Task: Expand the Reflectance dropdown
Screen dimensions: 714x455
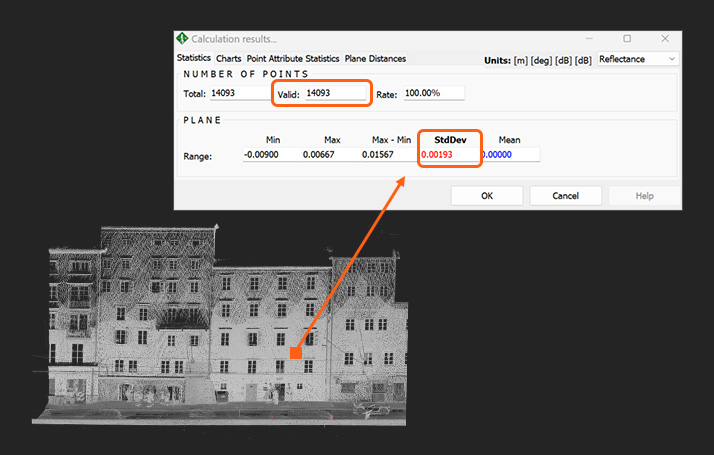Action: (x=638, y=59)
